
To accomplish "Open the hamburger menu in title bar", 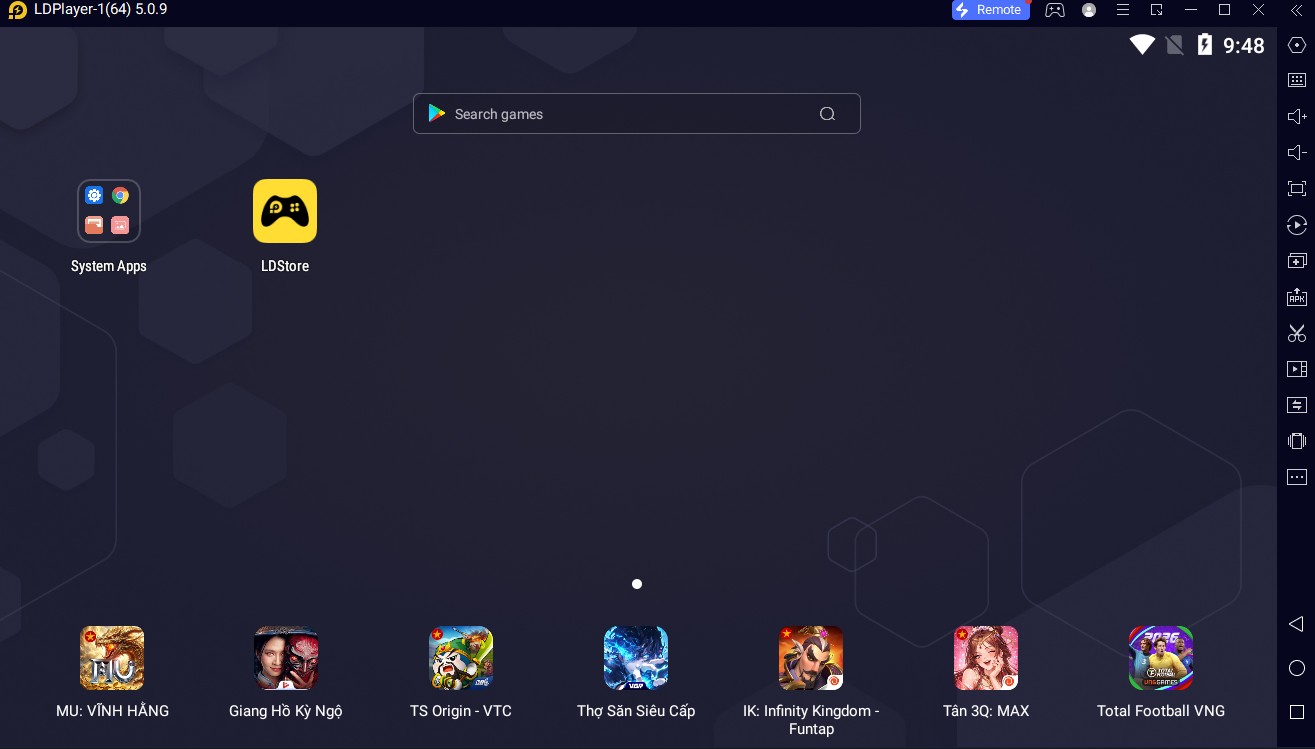I will click(1123, 10).
